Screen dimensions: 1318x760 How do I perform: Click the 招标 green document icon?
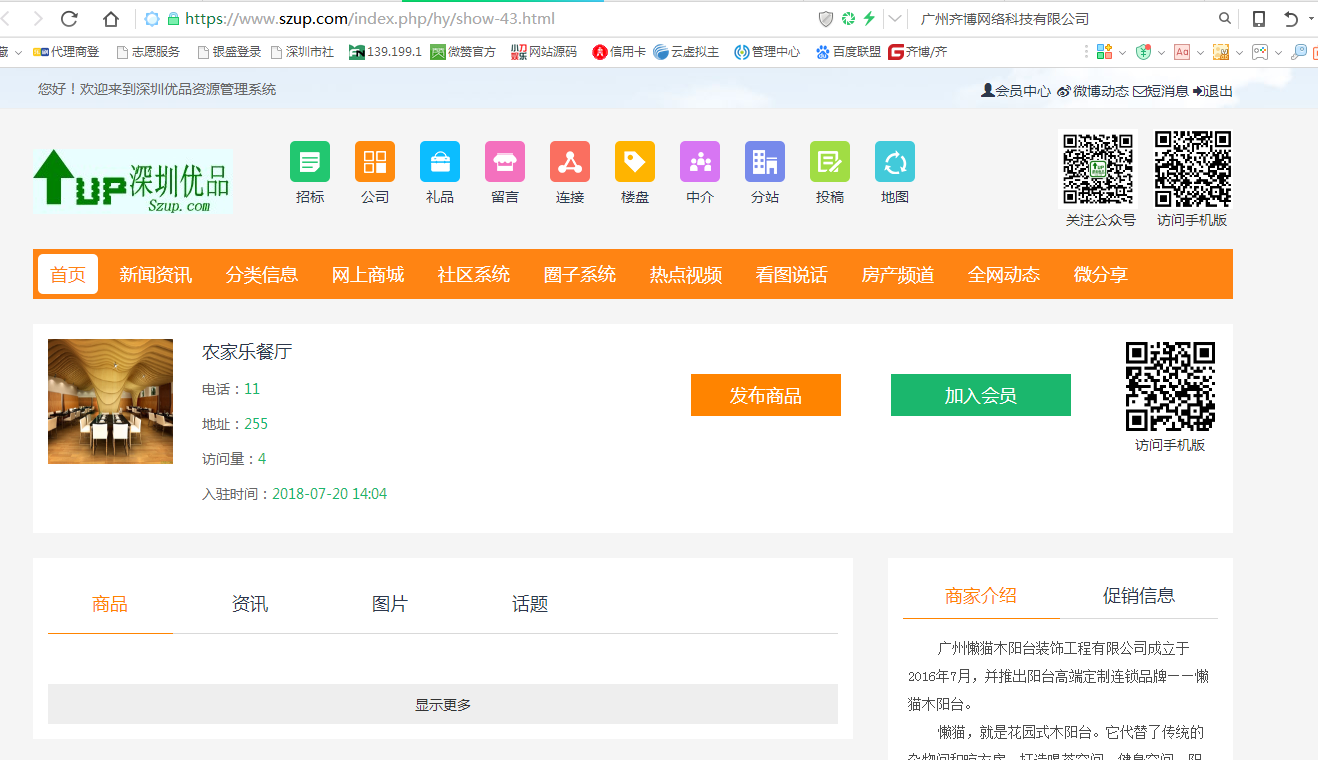coord(310,162)
